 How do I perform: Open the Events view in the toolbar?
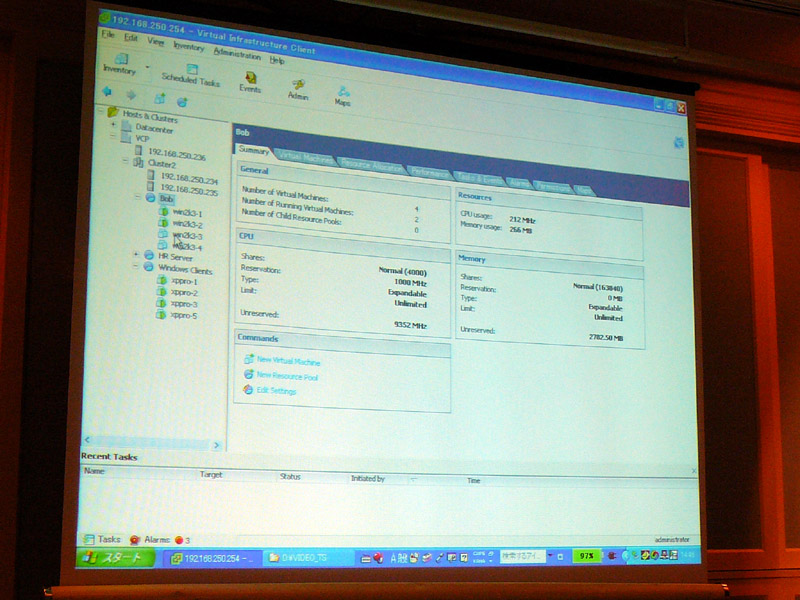(x=250, y=82)
